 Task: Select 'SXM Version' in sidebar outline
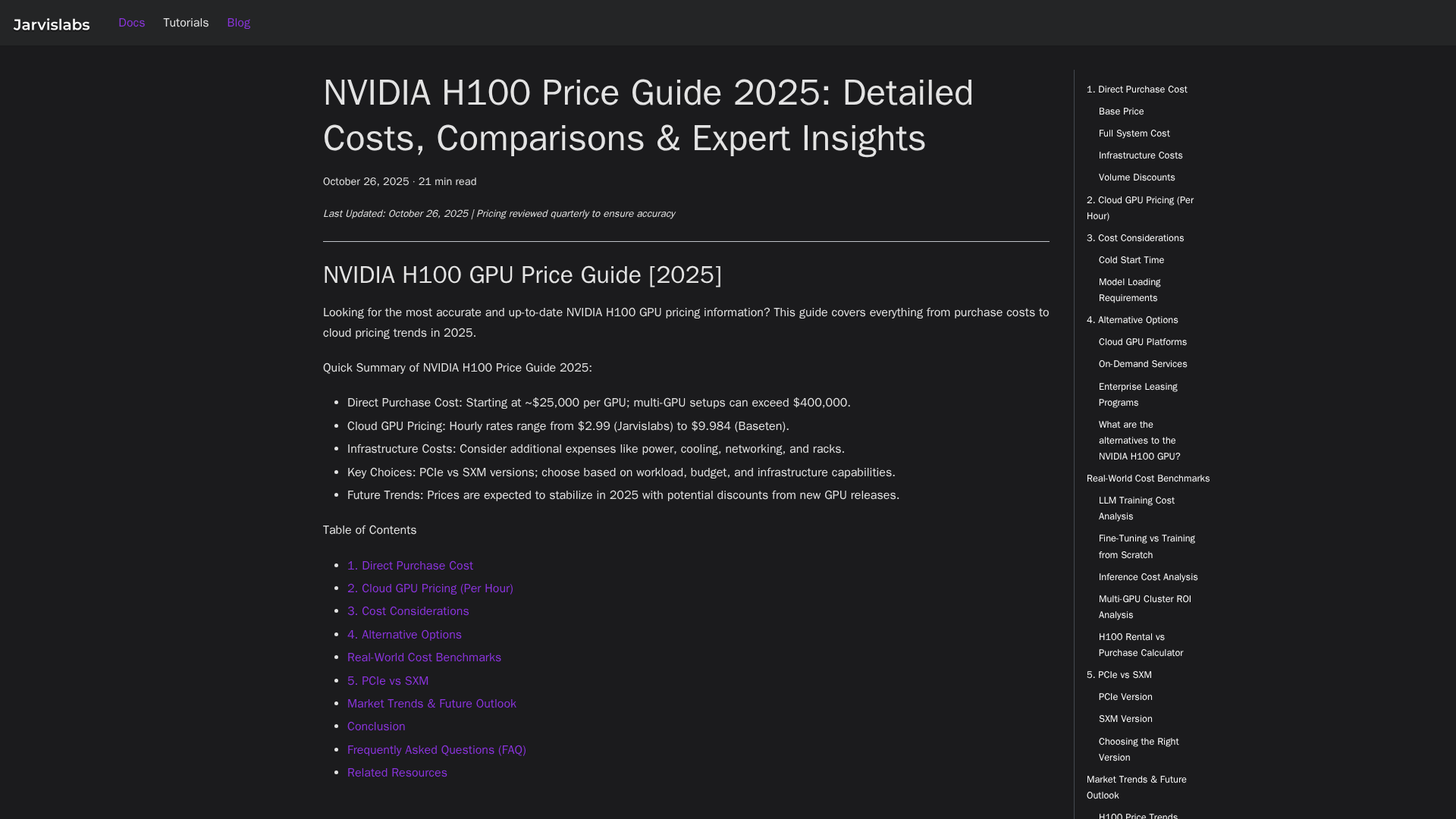pyautogui.click(x=1125, y=719)
